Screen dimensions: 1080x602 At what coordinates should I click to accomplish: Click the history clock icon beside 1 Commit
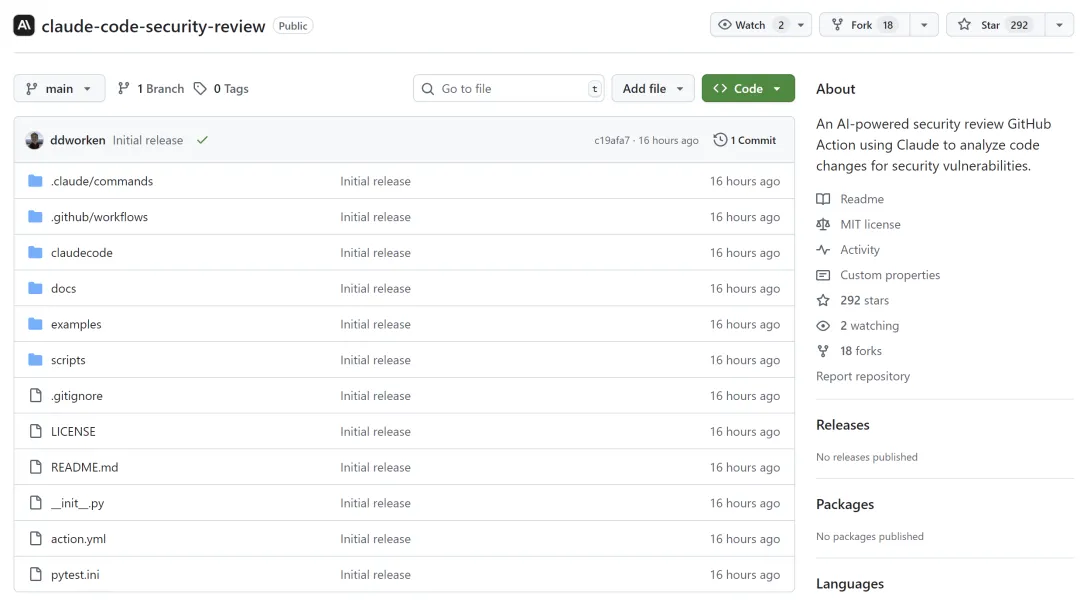pos(720,140)
